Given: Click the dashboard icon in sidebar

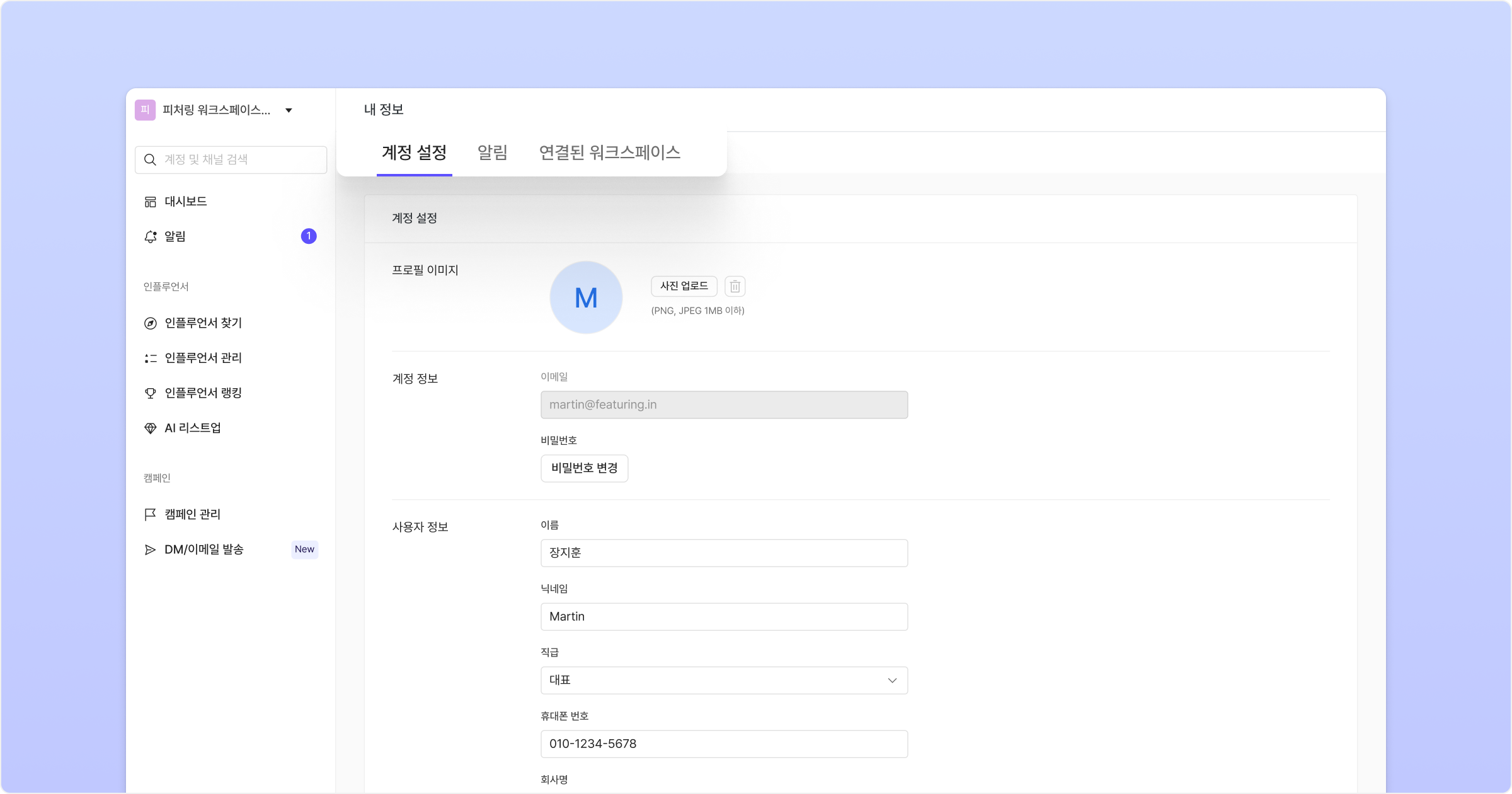Looking at the screenshot, I should 150,202.
